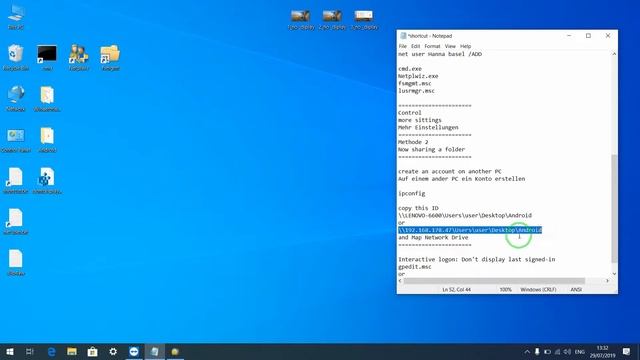Click the 'ANSI' encoding status entry
Viewport: 640px width, 360px height.
(x=576, y=289)
